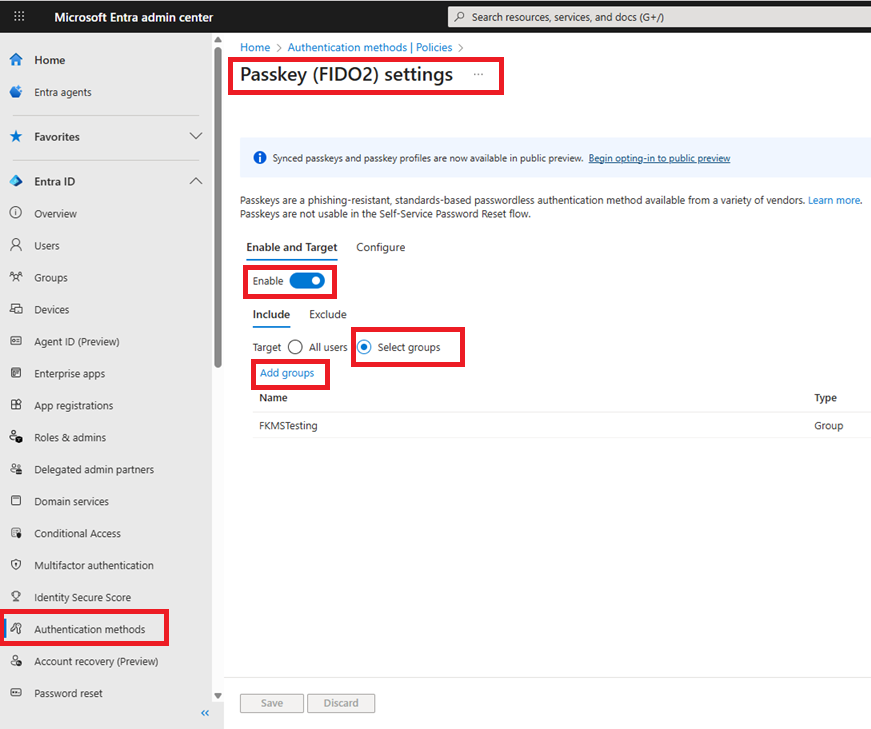This screenshot has height=729, width=871.
Task: Click the Roles & admins icon
Action: pos(16,437)
